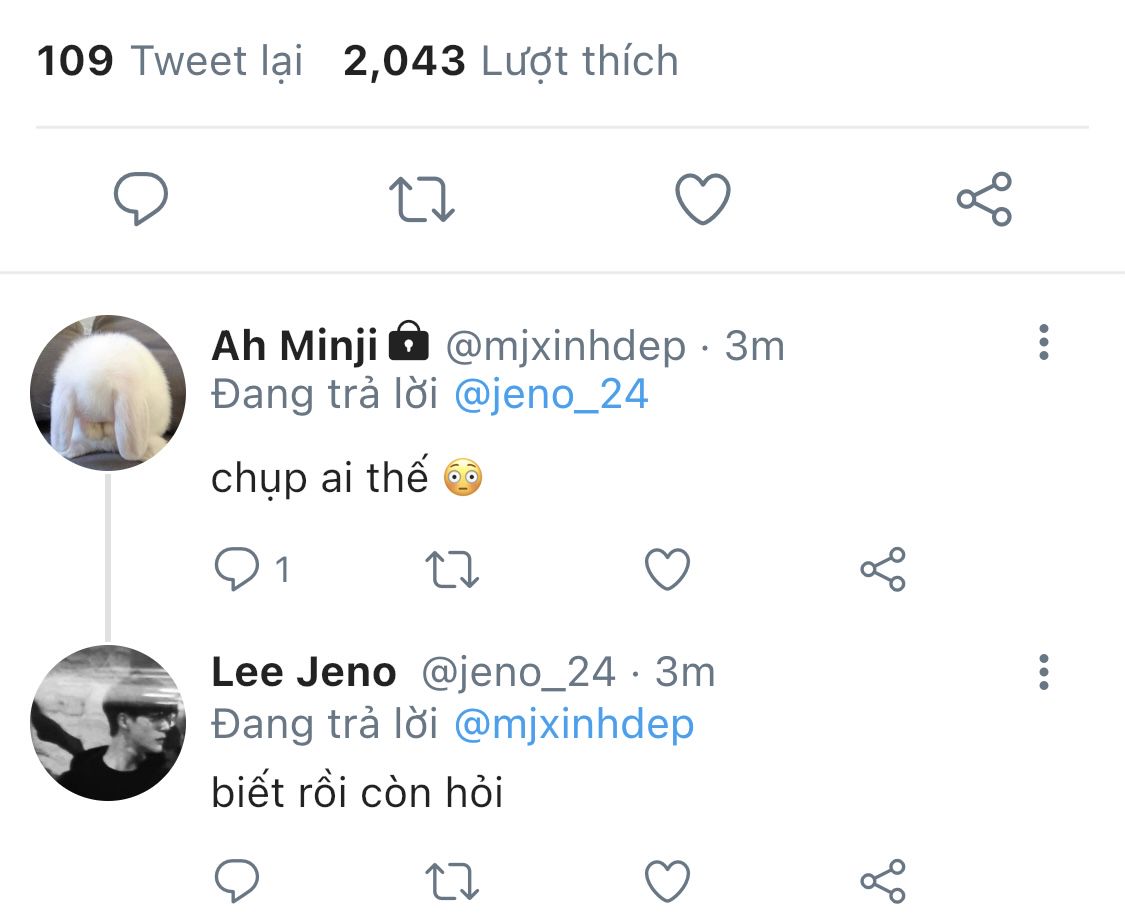This screenshot has width=1125, height=924.
Task: Reply to the main tweet
Action: click(140, 199)
